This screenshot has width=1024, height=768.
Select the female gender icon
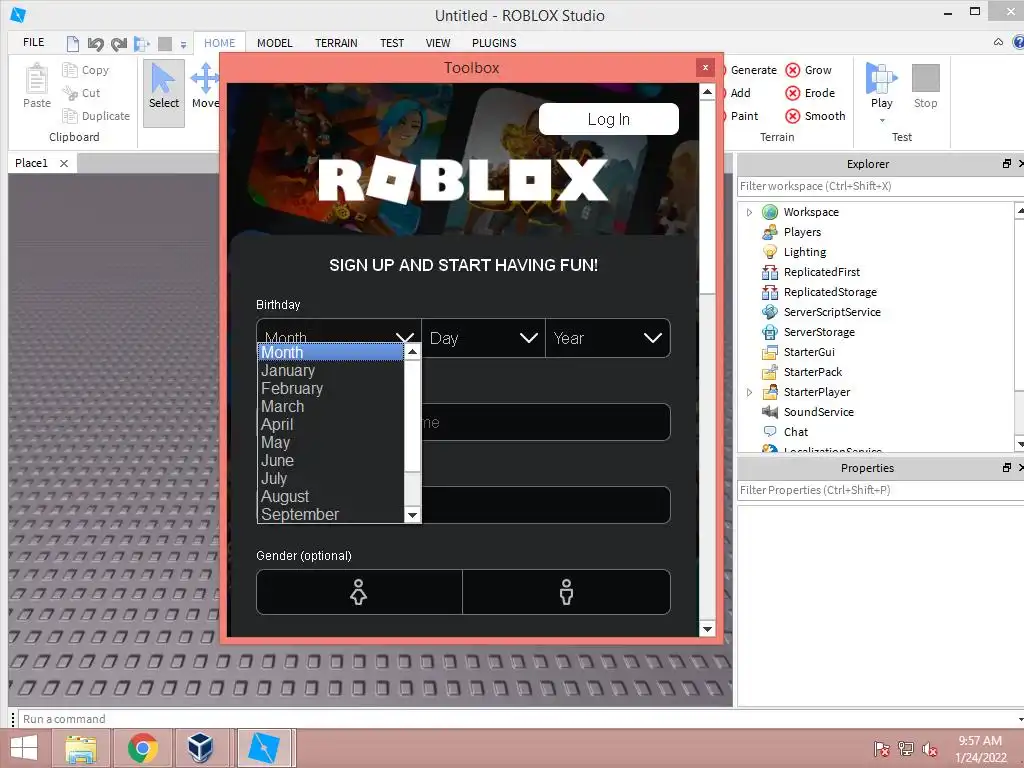[359, 592]
